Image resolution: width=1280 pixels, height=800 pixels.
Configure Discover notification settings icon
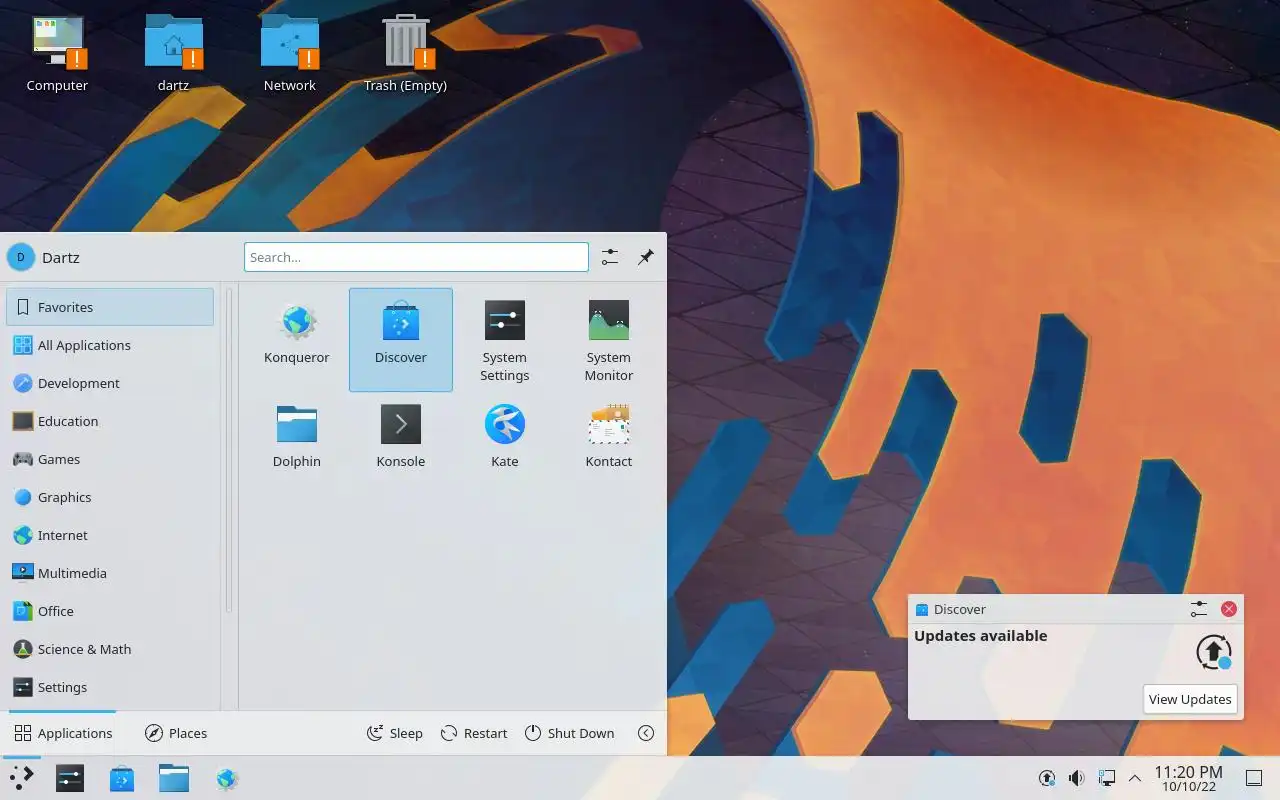coord(1199,609)
